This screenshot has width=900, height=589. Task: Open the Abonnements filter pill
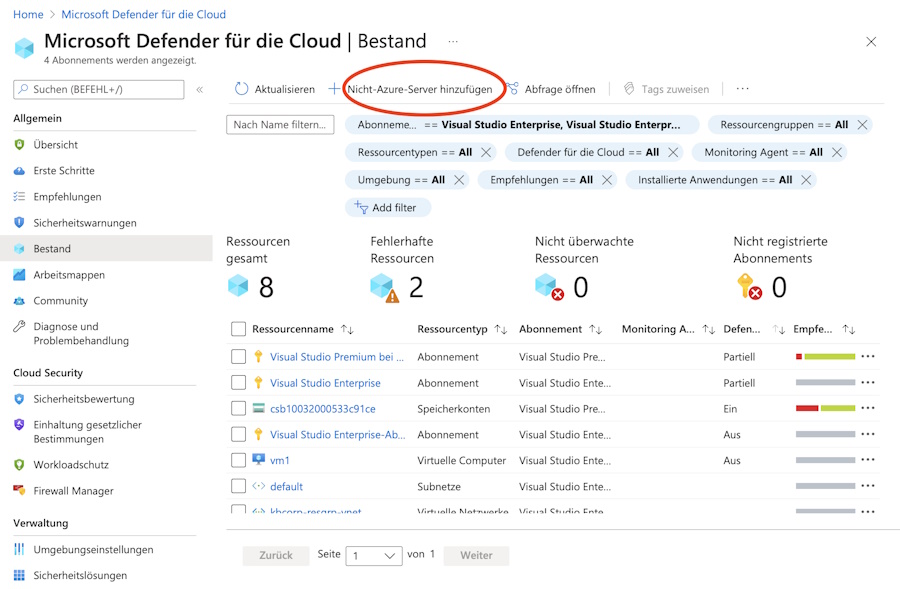tap(522, 125)
